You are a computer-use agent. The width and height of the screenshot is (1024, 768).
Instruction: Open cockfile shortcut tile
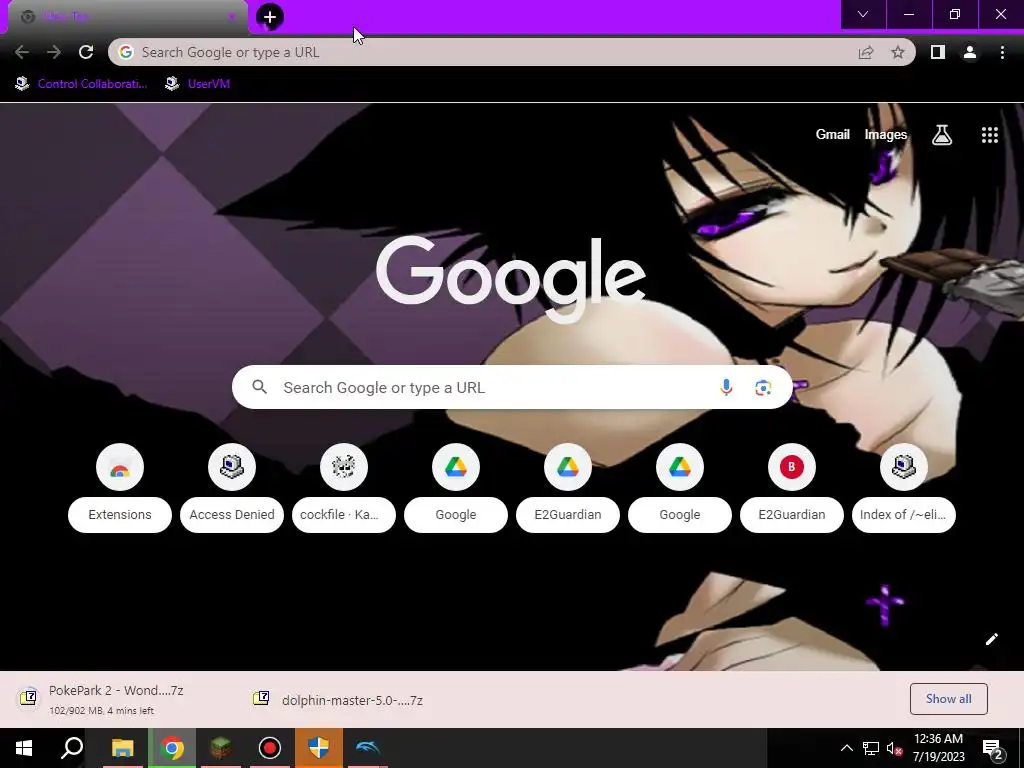pyautogui.click(x=344, y=488)
